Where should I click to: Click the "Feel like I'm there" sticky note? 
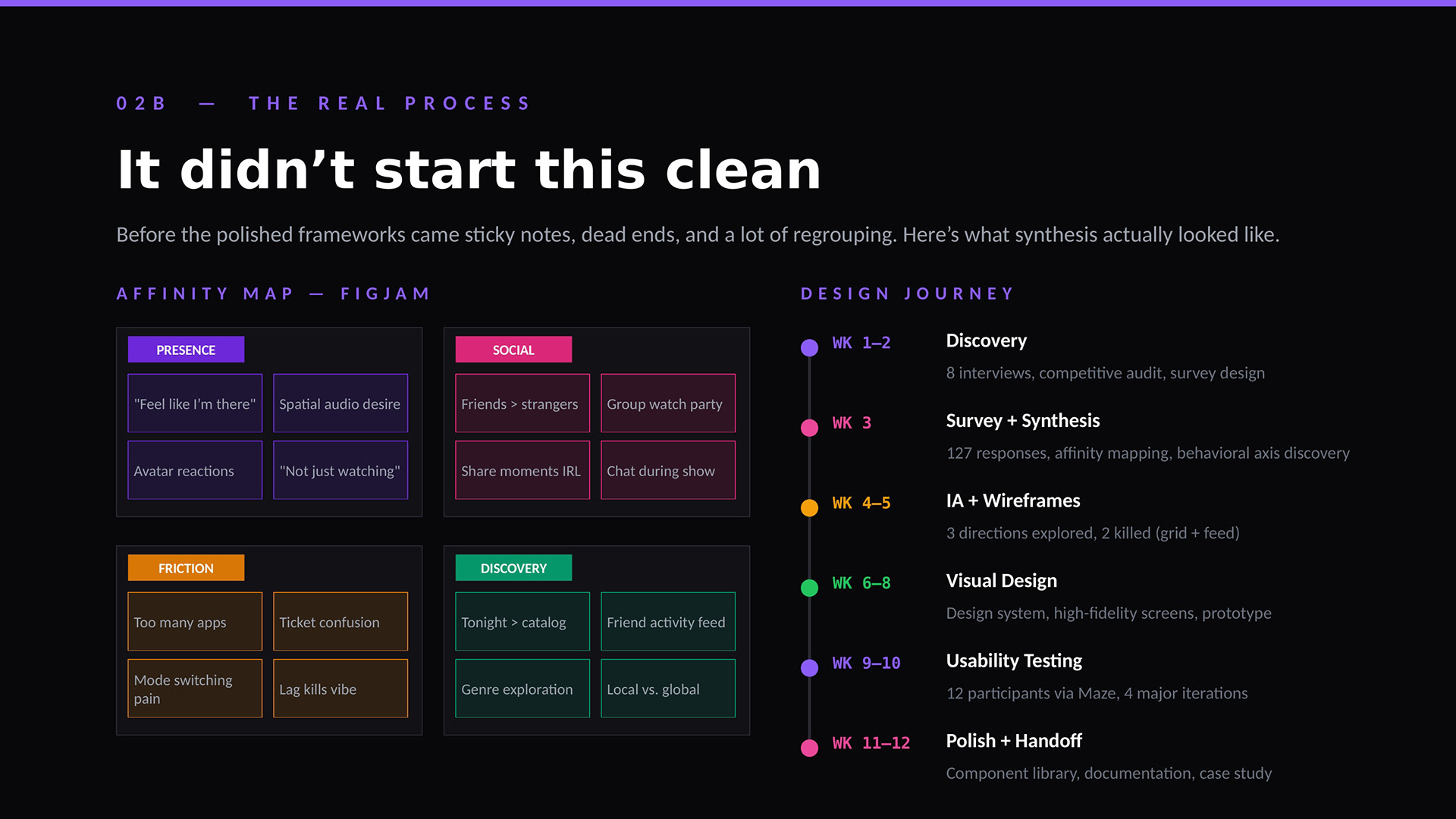point(195,403)
